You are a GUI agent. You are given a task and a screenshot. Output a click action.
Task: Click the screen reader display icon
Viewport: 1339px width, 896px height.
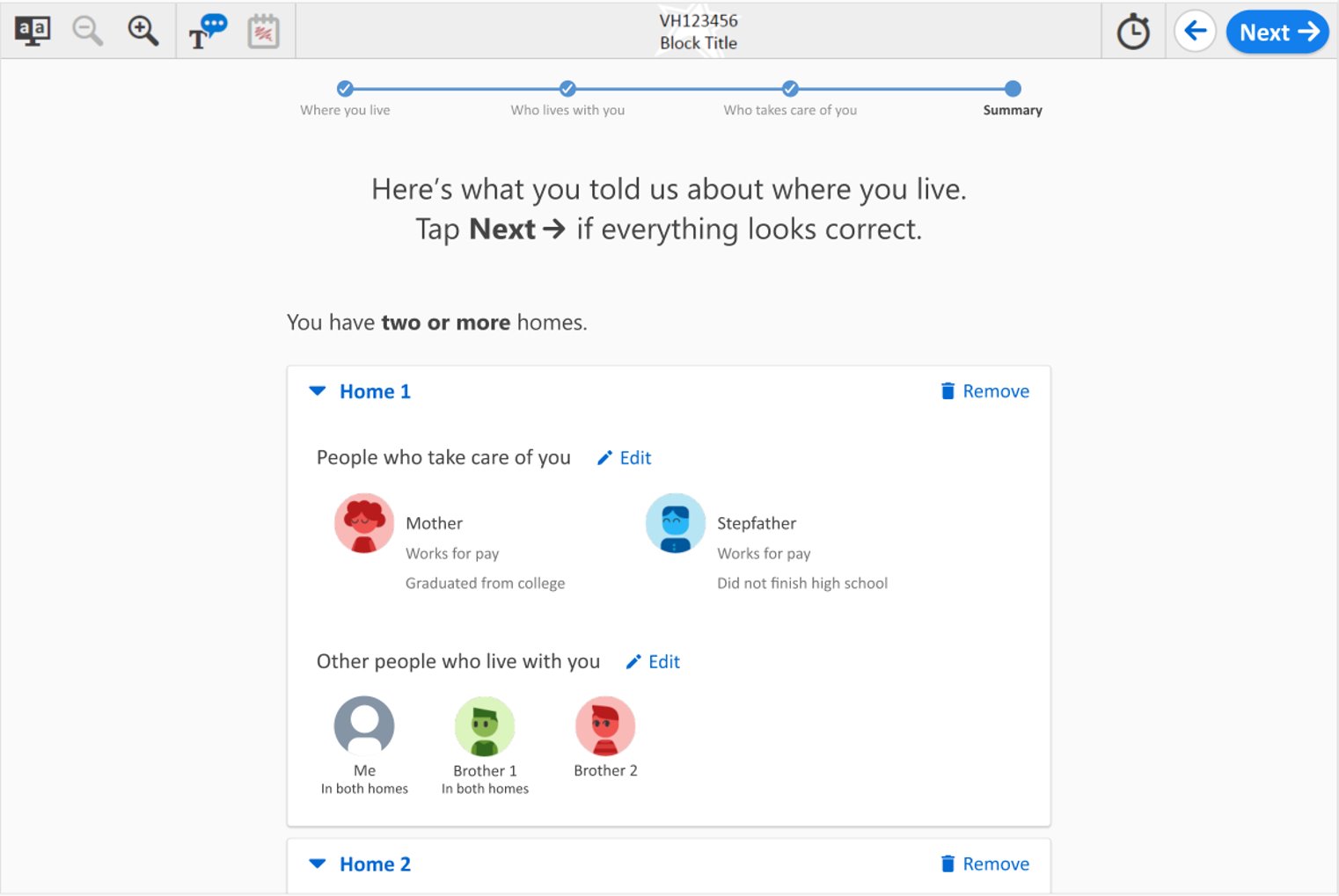point(33,32)
